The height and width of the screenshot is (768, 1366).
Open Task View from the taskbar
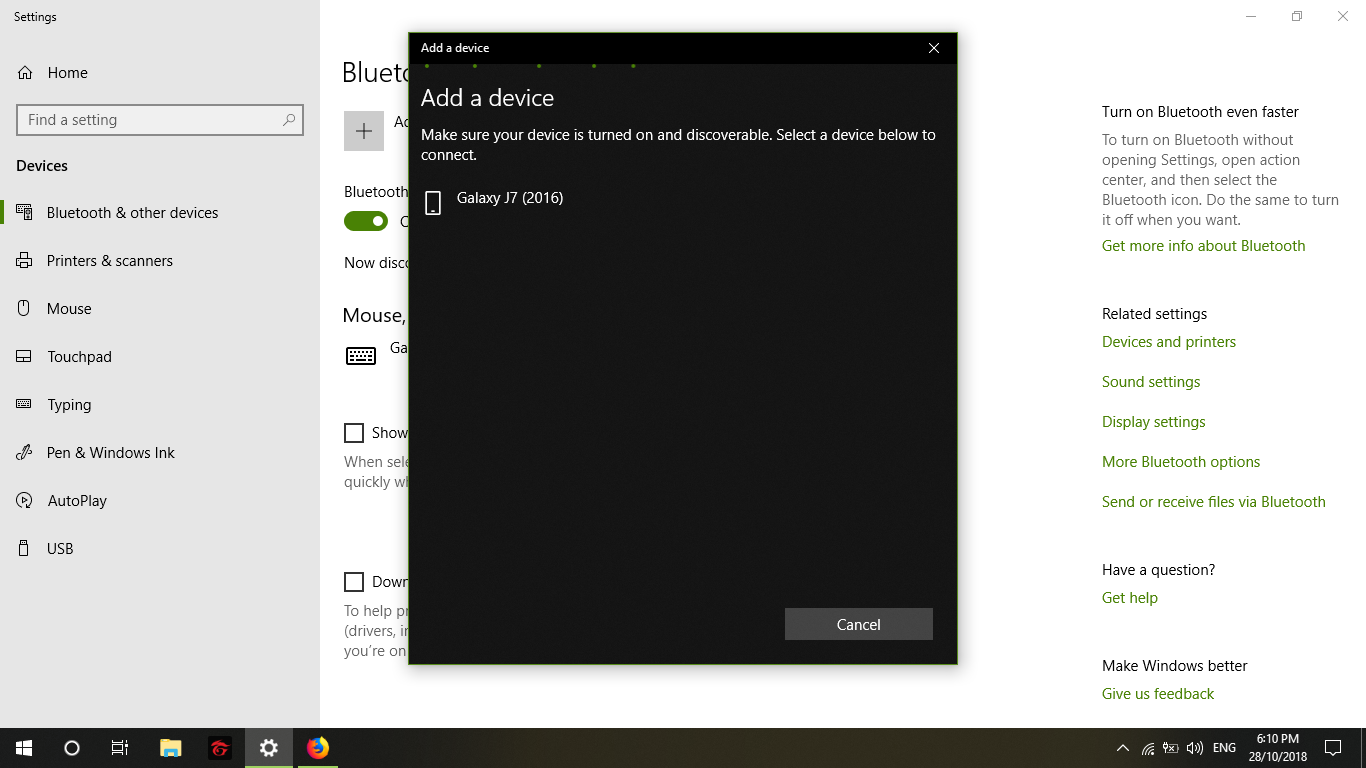click(x=119, y=748)
